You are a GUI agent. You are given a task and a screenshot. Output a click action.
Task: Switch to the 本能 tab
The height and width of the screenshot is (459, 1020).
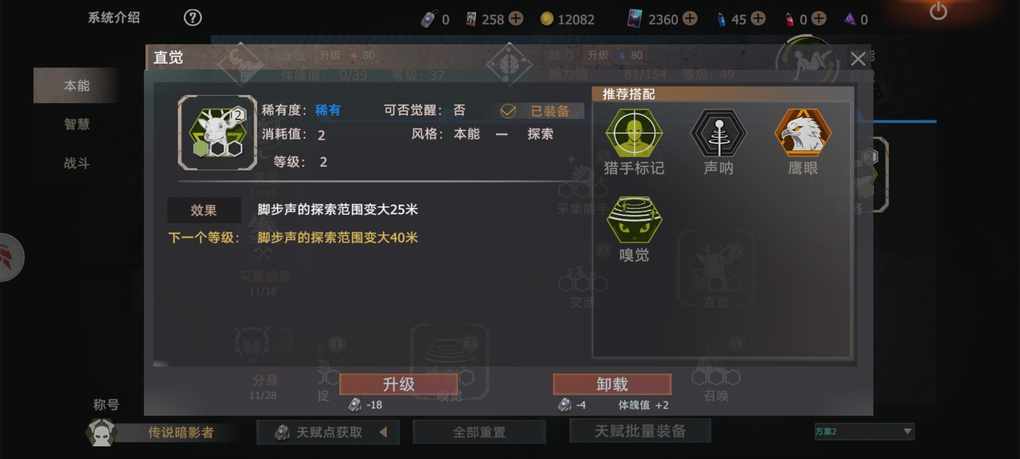[75, 85]
